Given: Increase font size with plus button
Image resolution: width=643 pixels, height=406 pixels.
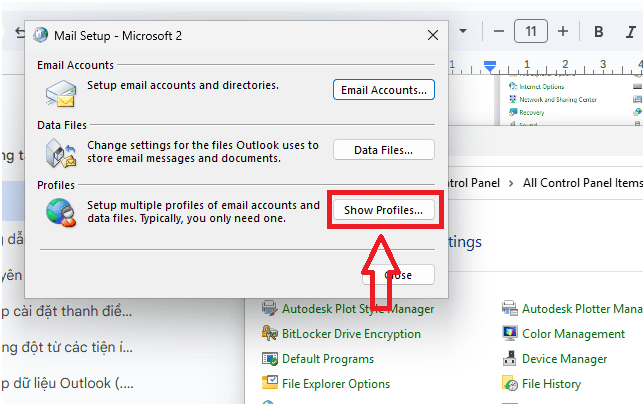Looking at the screenshot, I should tap(563, 31).
